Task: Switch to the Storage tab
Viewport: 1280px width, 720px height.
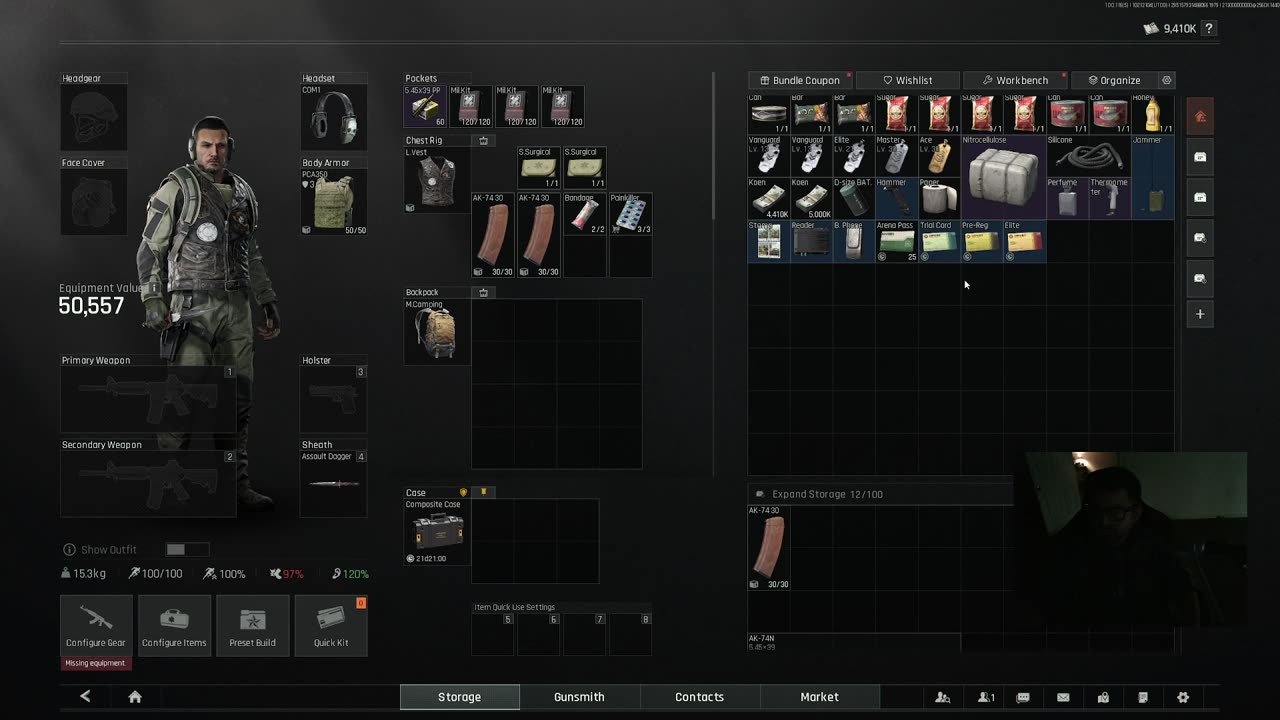Action: click(459, 697)
